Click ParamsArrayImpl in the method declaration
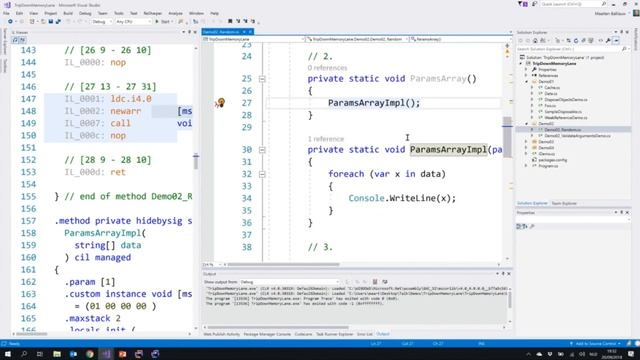This screenshot has height=360, width=640. coord(448,150)
